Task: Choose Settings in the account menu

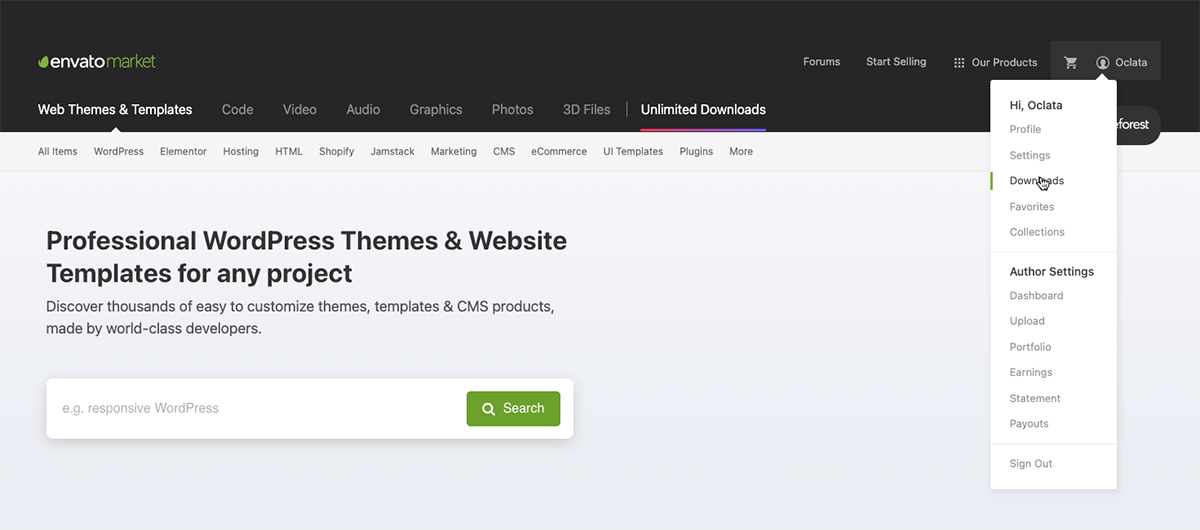Action: (x=1029, y=155)
